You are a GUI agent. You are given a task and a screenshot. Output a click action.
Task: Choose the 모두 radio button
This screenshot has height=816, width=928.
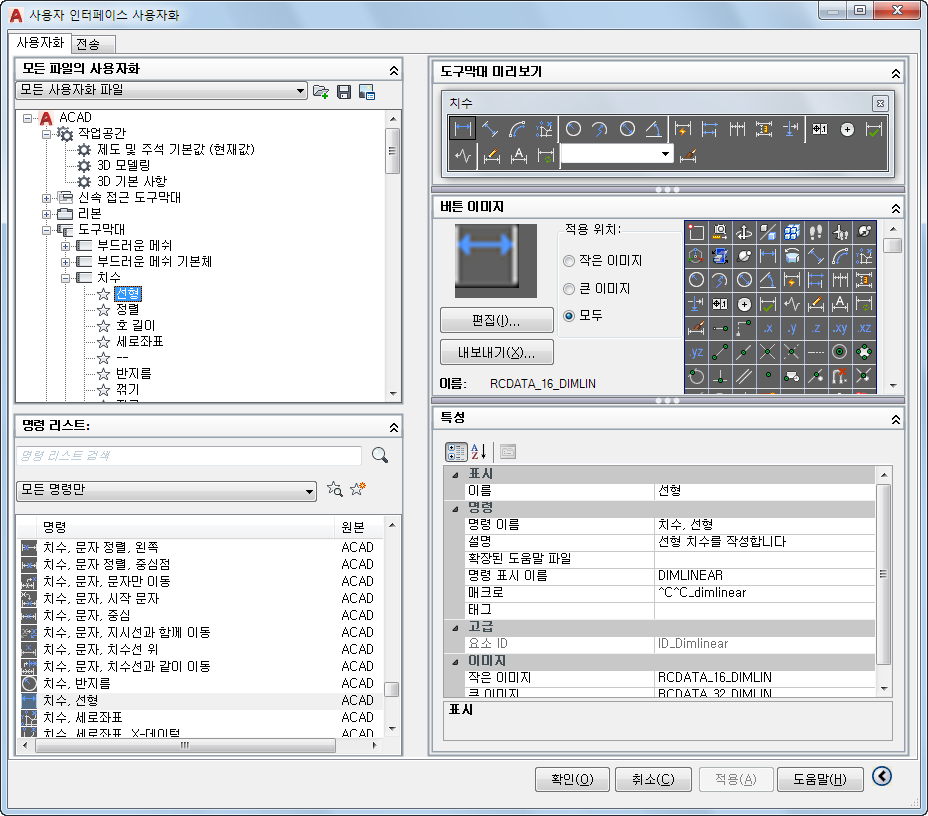point(569,316)
